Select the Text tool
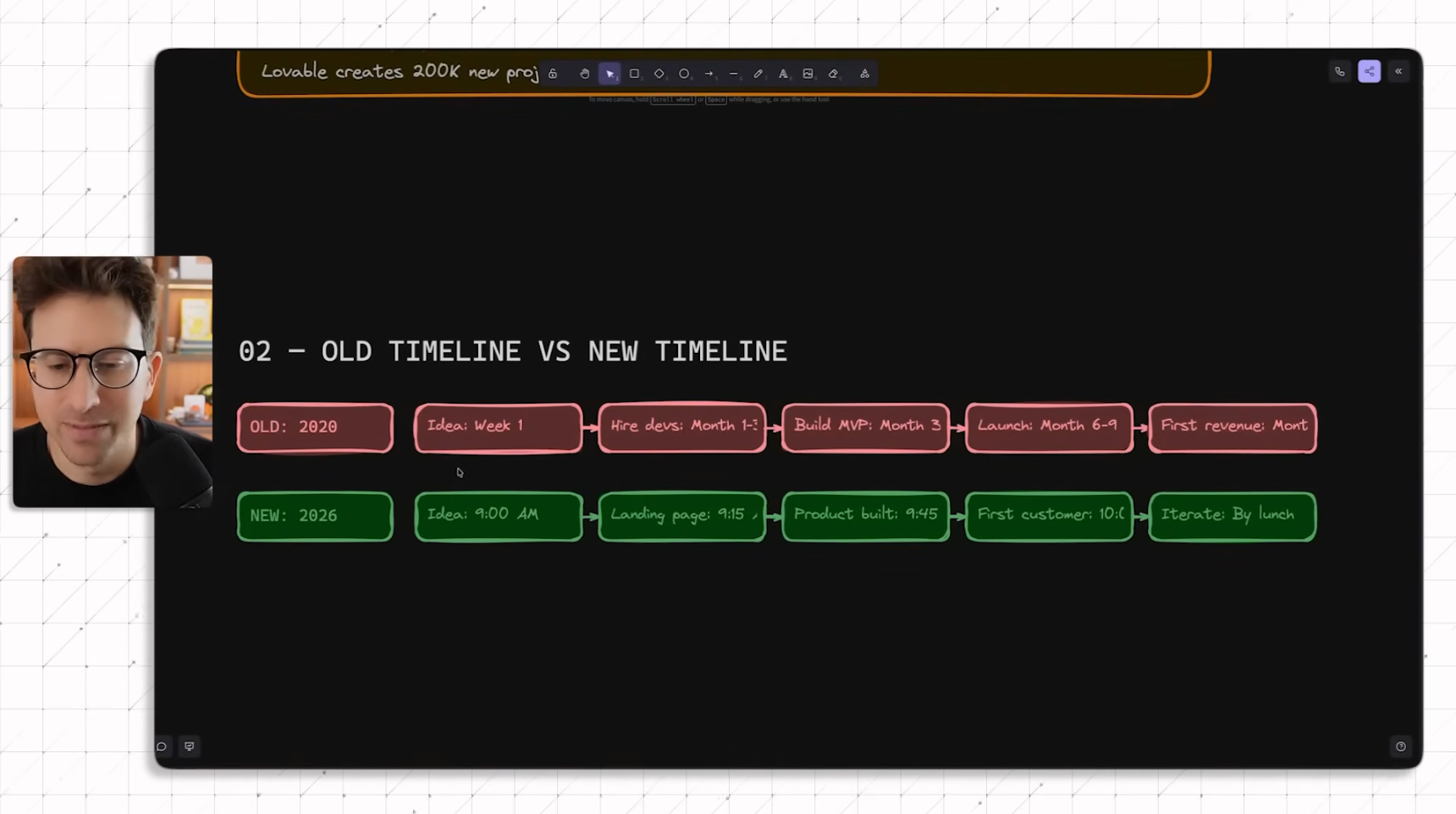The width and height of the screenshot is (1456, 814). point(783,74)
